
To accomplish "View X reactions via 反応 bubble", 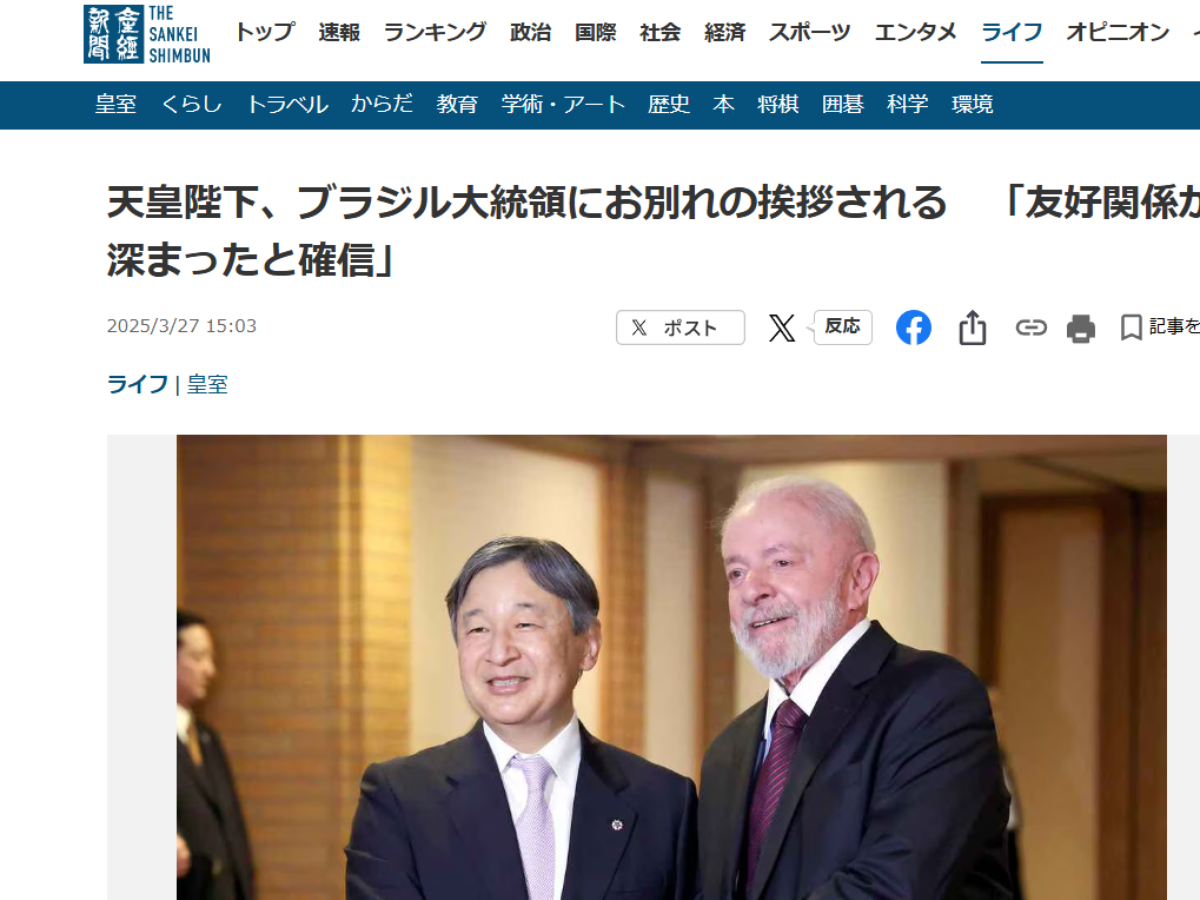I will coord(842,327).
